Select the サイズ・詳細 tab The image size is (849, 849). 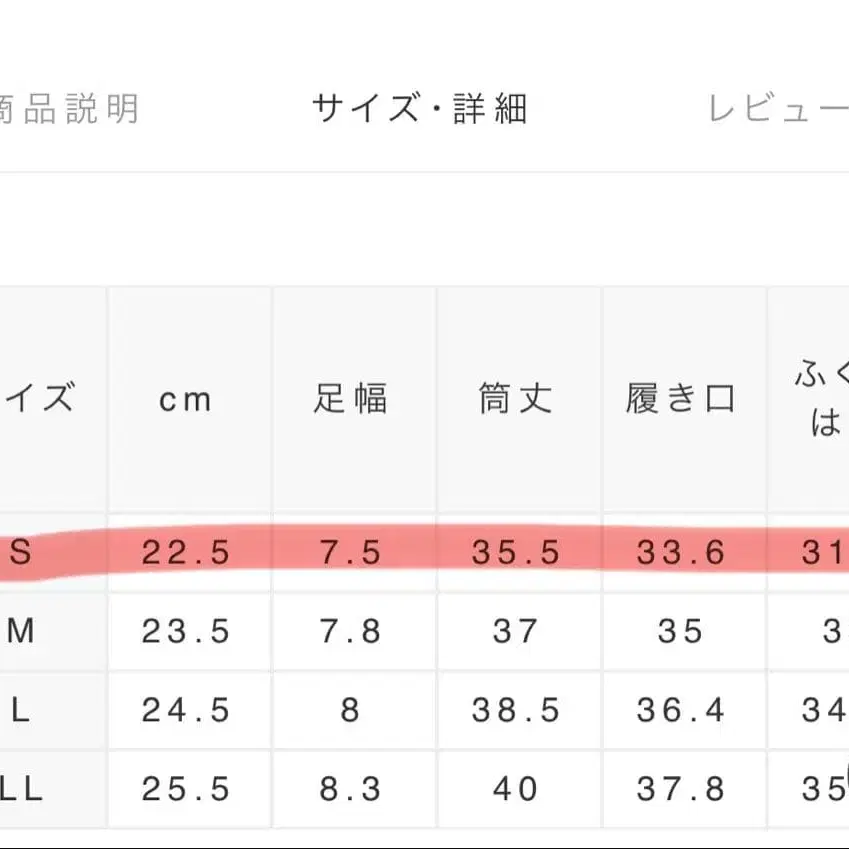(x=419, y=109)
